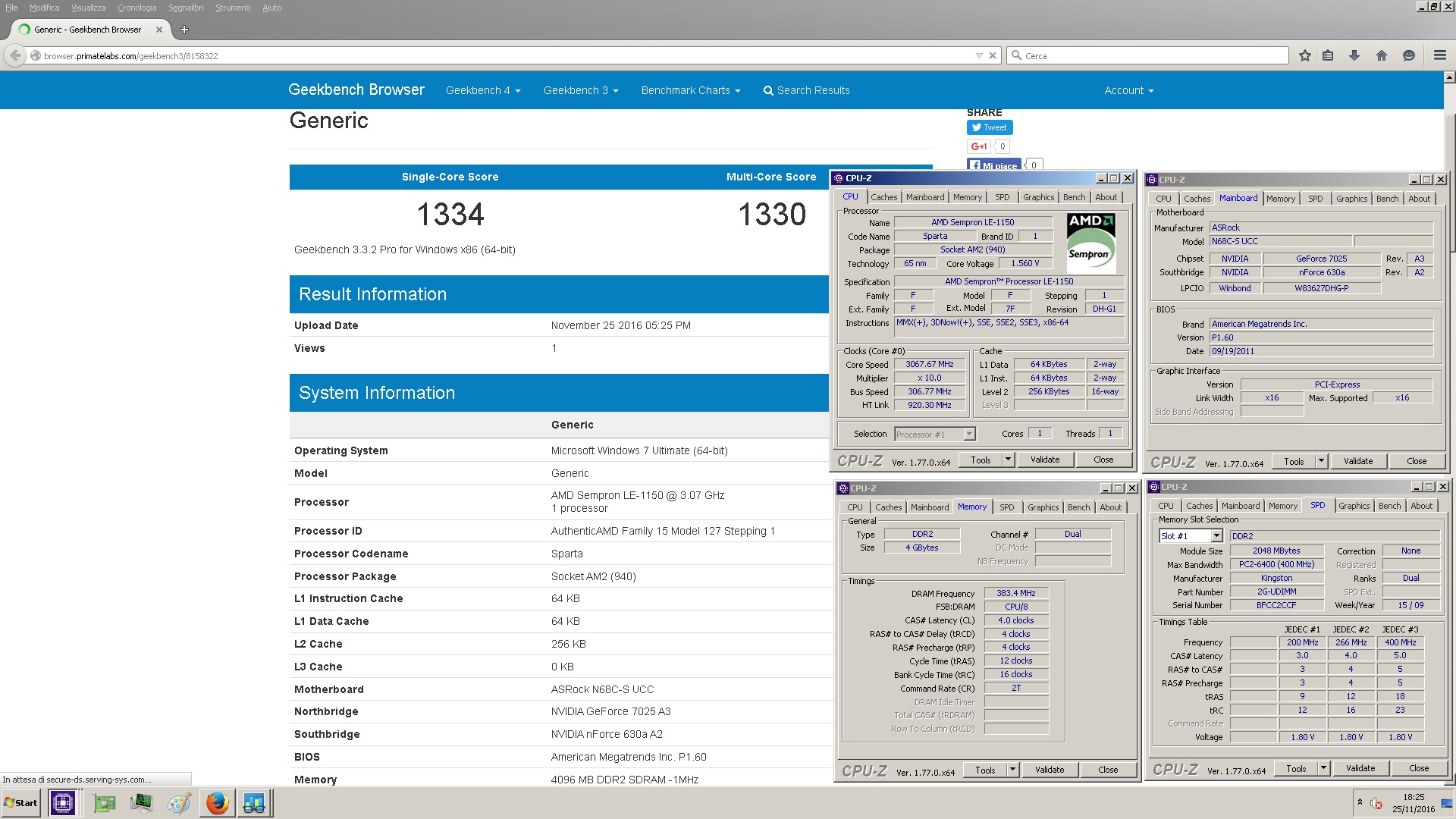Click the Facebook Mi piace button
This screenshot has height=819, width=1456.
pos(994,165)
